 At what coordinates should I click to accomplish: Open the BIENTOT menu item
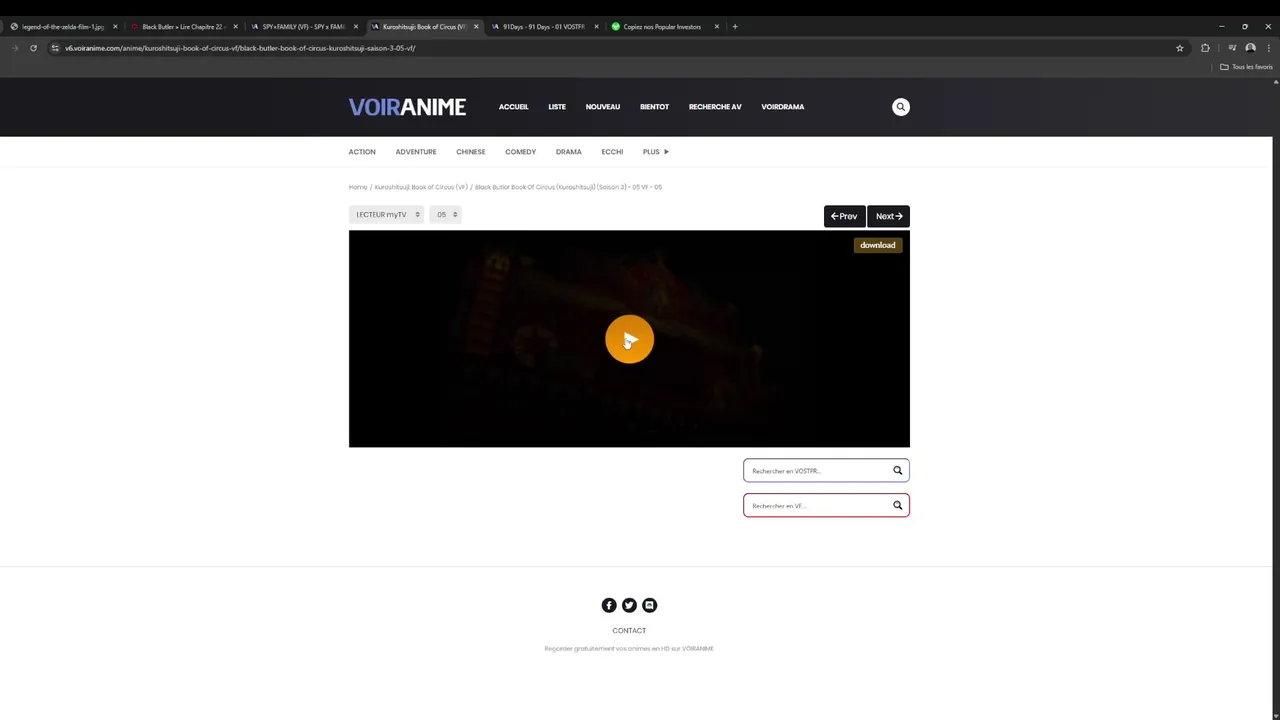[x=654, y=107]
